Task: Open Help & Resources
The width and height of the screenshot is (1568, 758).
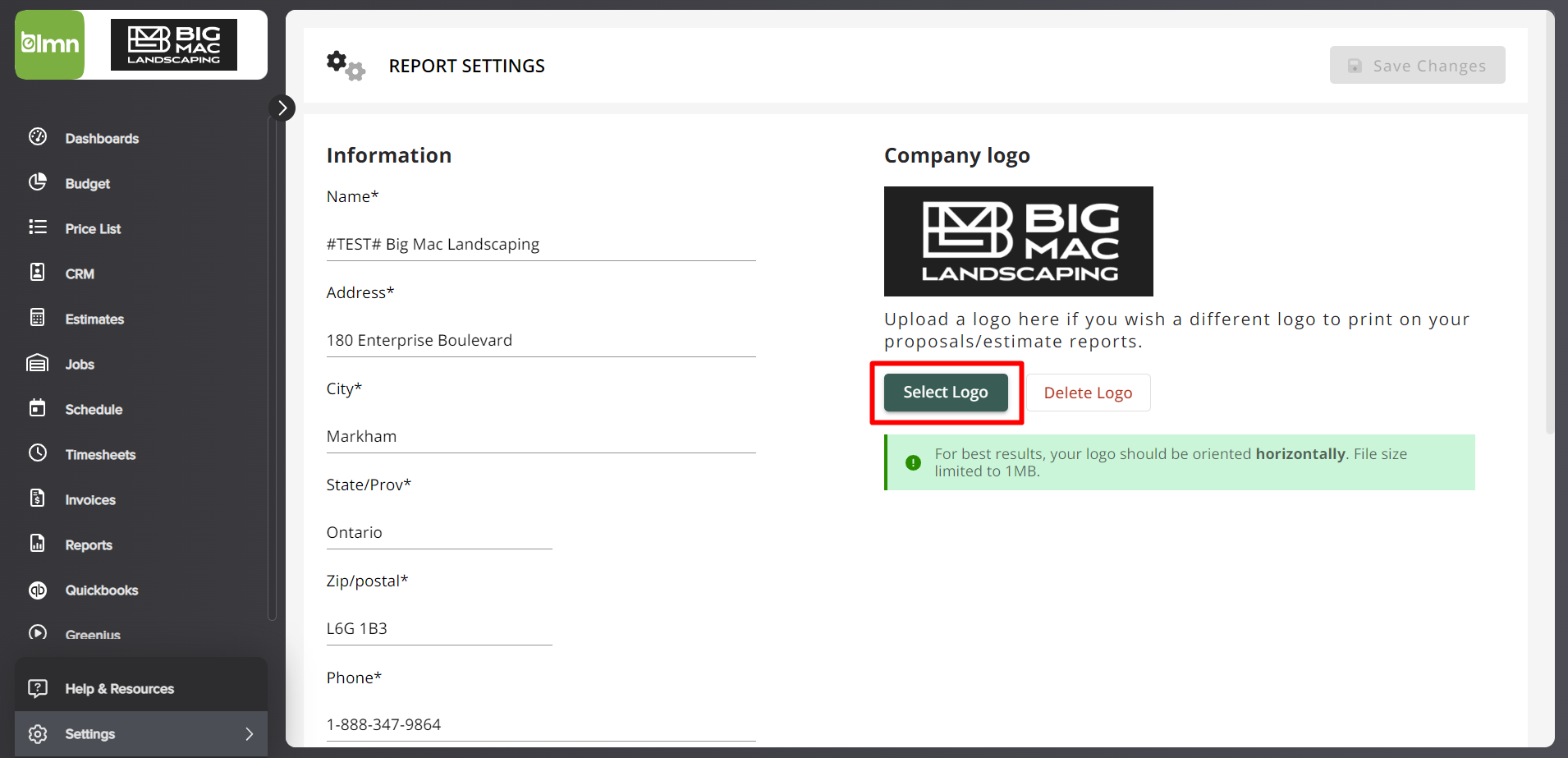Action: pos(120,688)
